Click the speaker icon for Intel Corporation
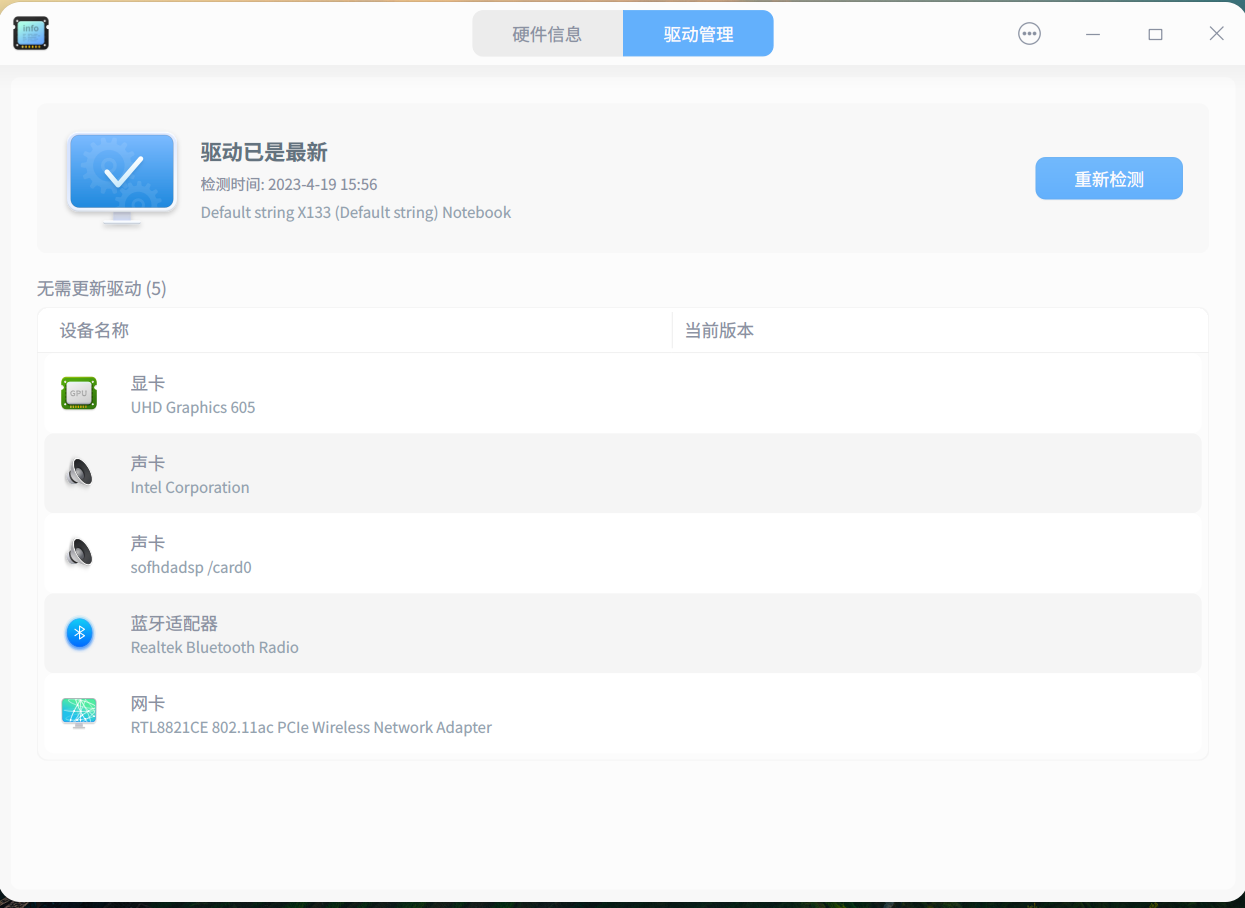The height and width of the screenshot is (908, 1245). click(x=79, y=474)
